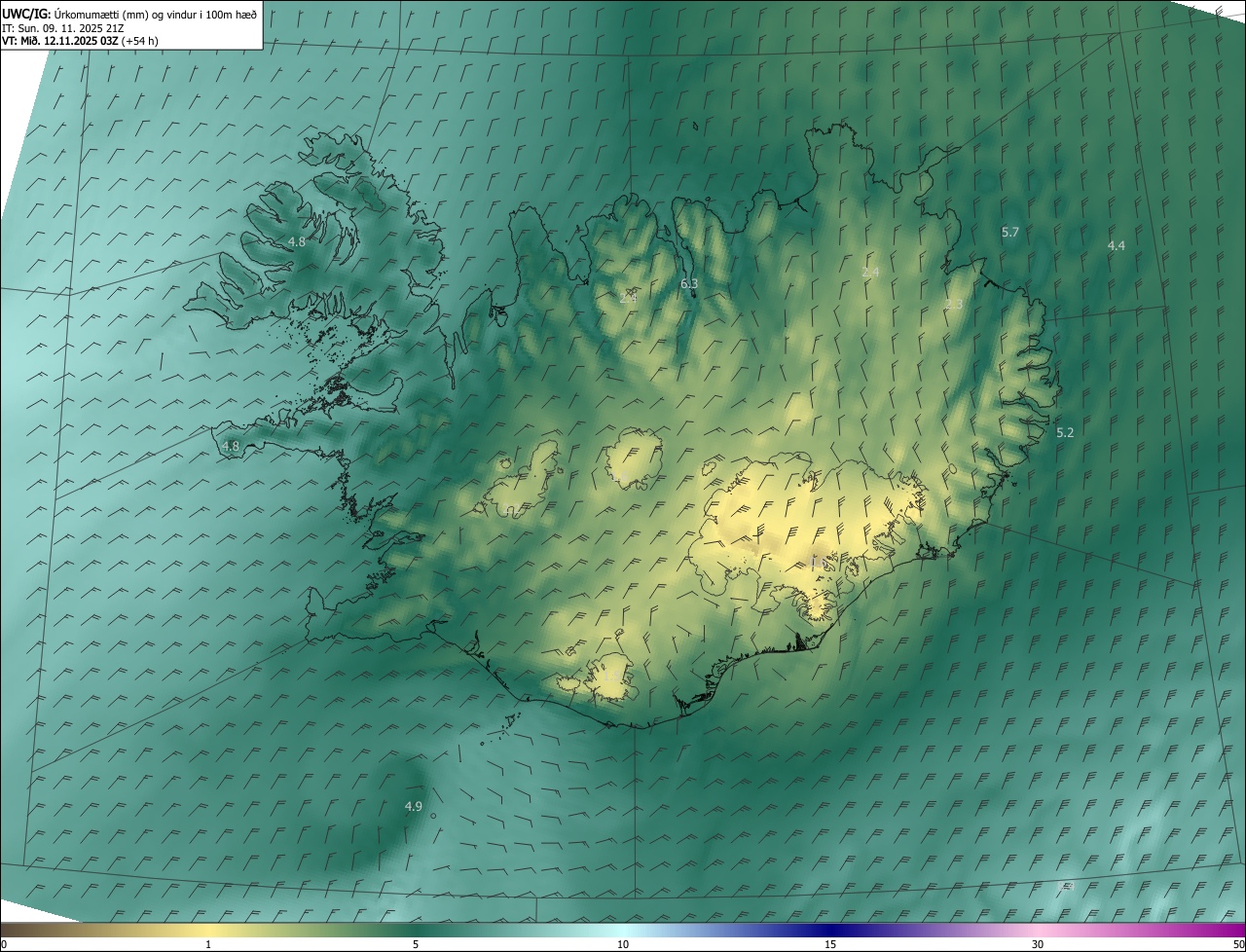Pick the dark green colorbar segment above 5
The image size is (1246, 952).
click(x=416, y=930)
